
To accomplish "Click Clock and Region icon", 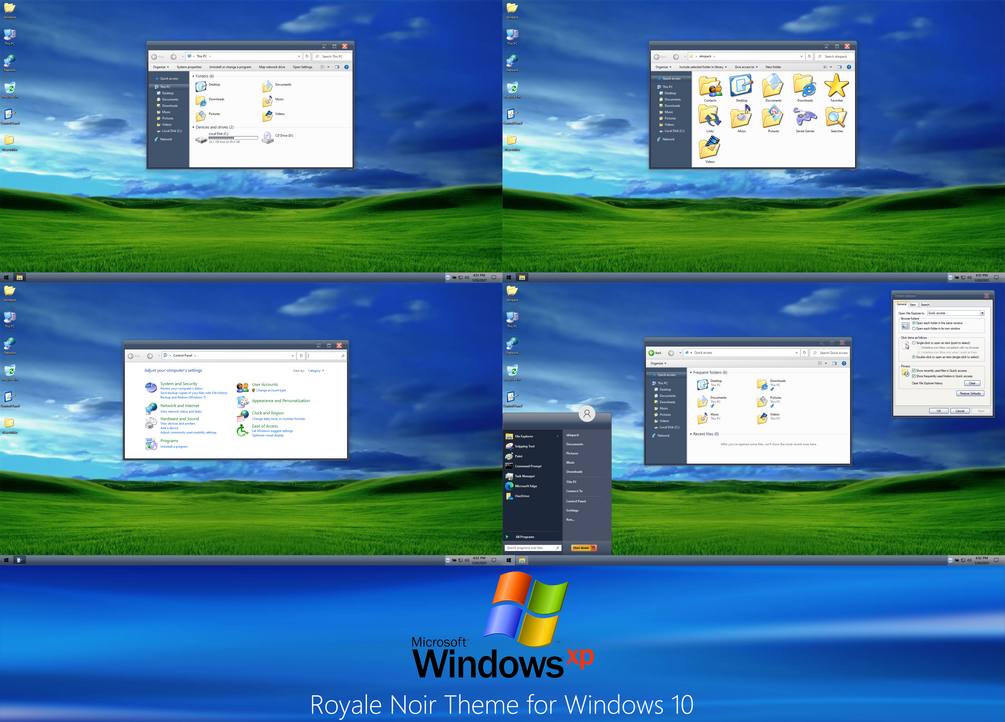I will coord(243,416).
